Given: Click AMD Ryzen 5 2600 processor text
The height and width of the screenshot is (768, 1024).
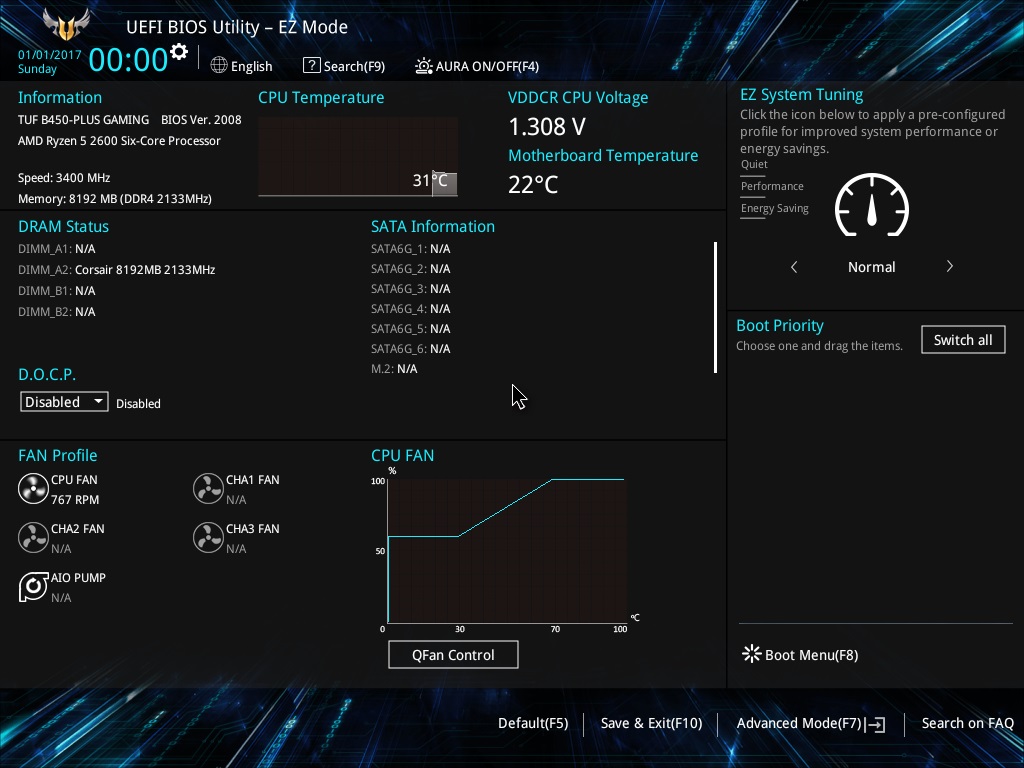Looking at the screenshot, I should tap(119, 141).
